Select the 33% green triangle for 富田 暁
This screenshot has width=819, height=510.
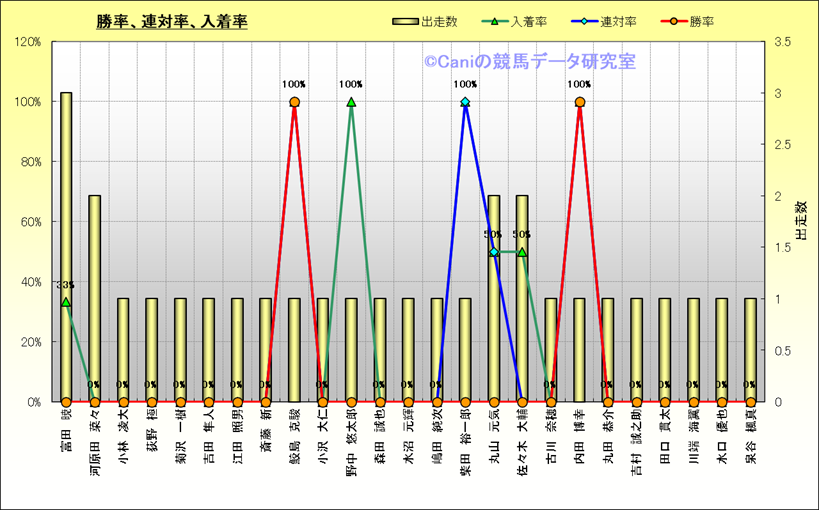tap(66, 302)
